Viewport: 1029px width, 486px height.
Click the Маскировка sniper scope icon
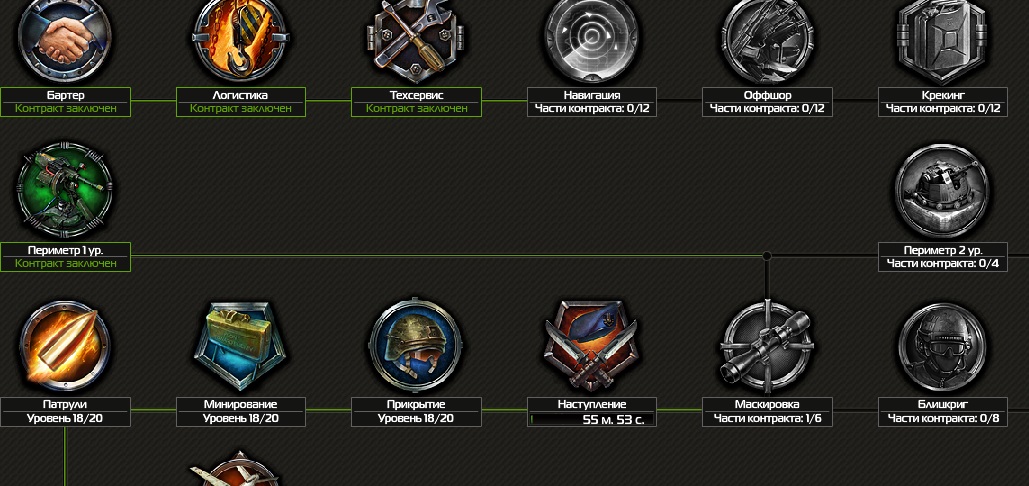tap(768, 346)
